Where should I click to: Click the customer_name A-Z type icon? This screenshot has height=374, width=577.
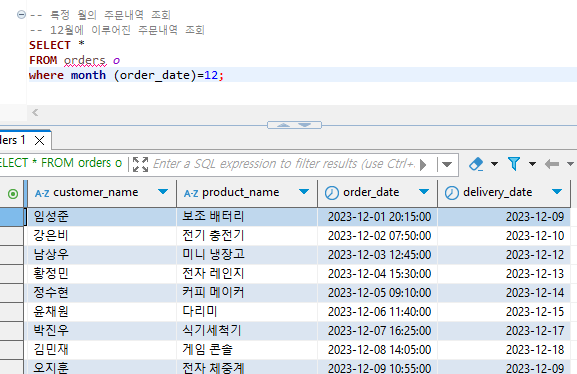[42, 193]
